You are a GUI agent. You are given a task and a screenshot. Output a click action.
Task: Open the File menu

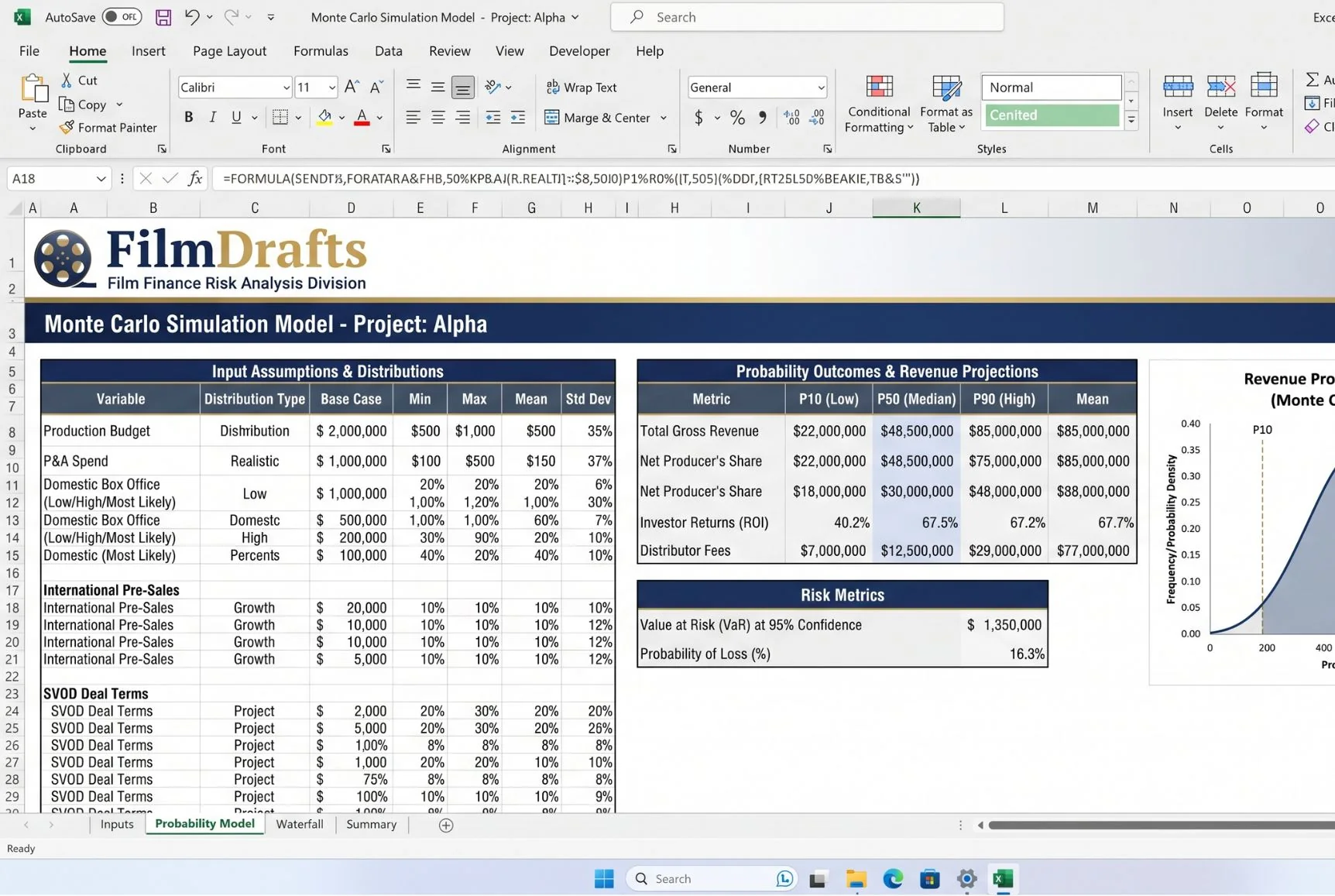coord(29,51)
